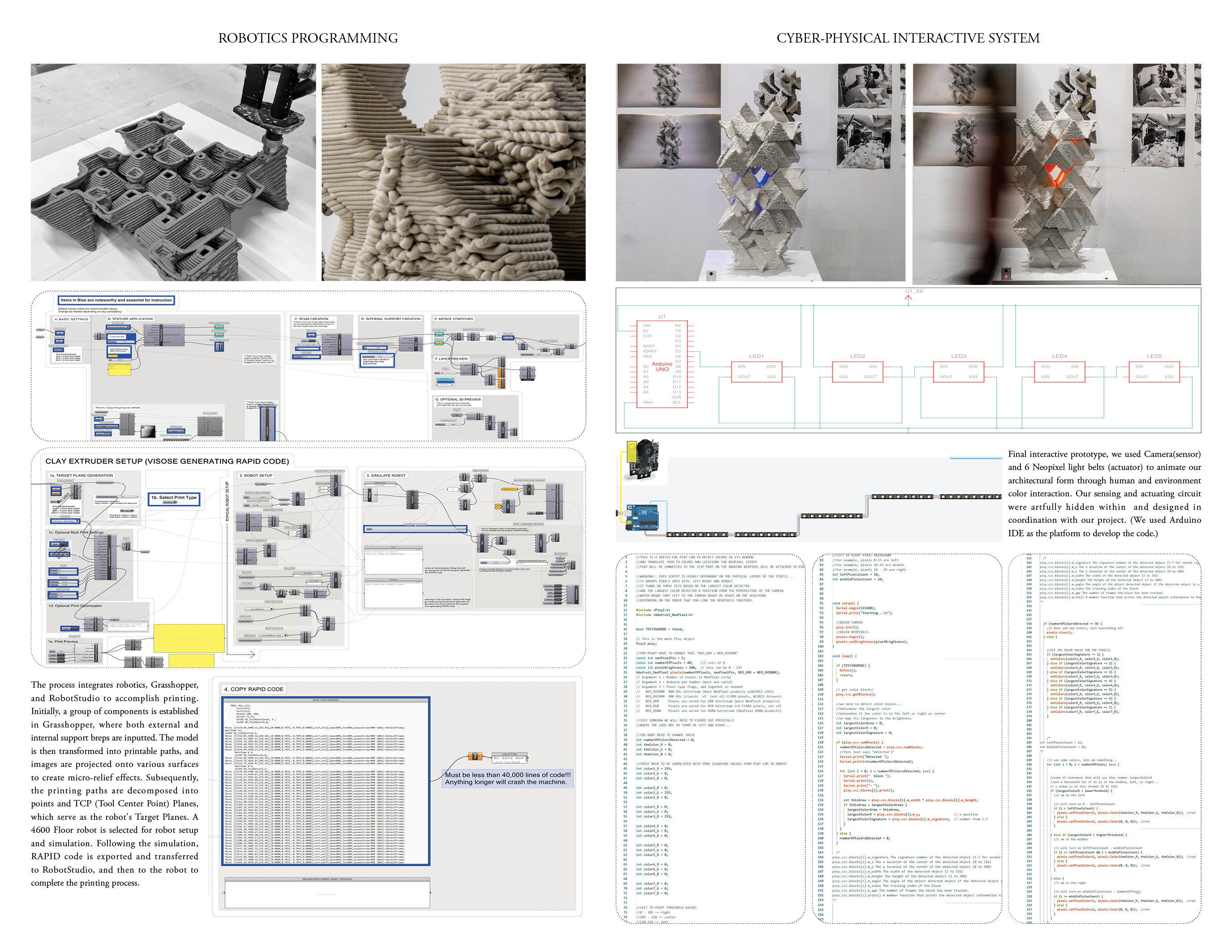This screenshot has width=1232, height=952.
Task: Click the large yellow panel near Print Optimization
Action: click(189, 638)
